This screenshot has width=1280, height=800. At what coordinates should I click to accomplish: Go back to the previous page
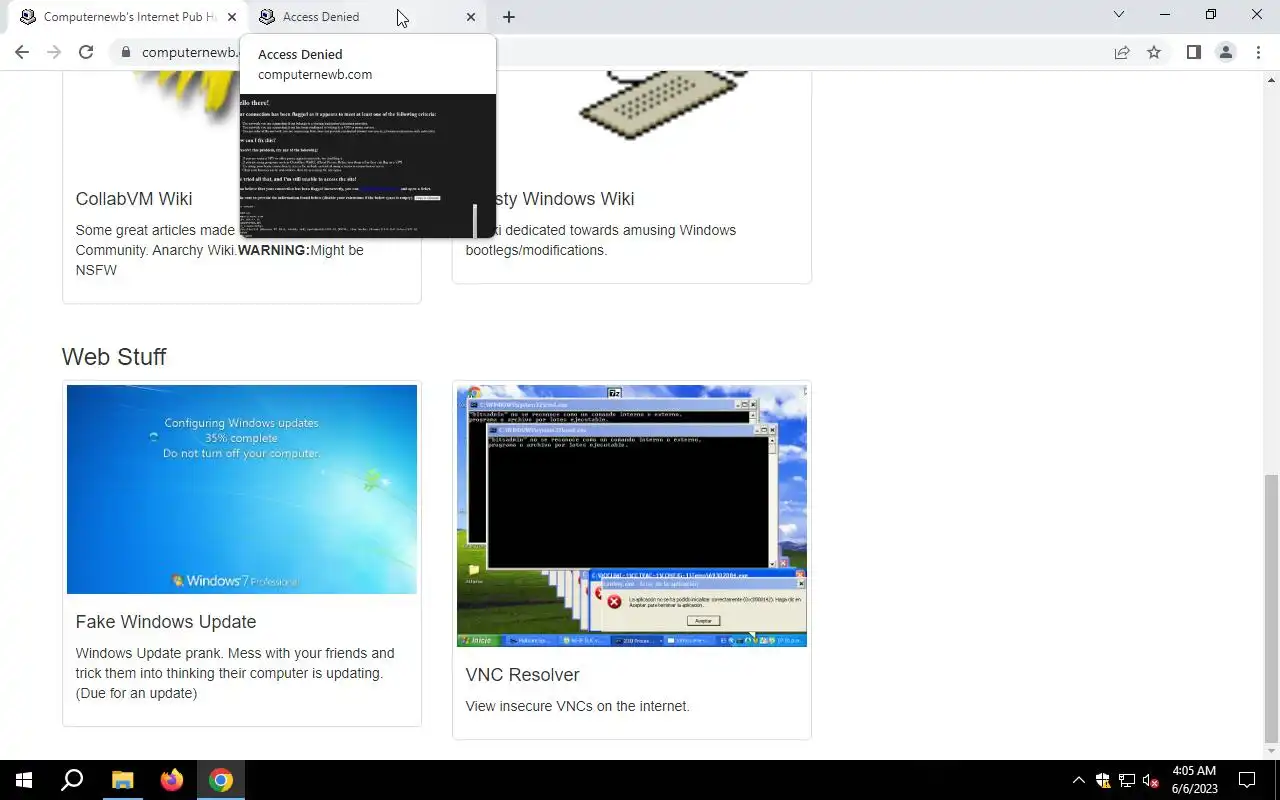(22, 52)
